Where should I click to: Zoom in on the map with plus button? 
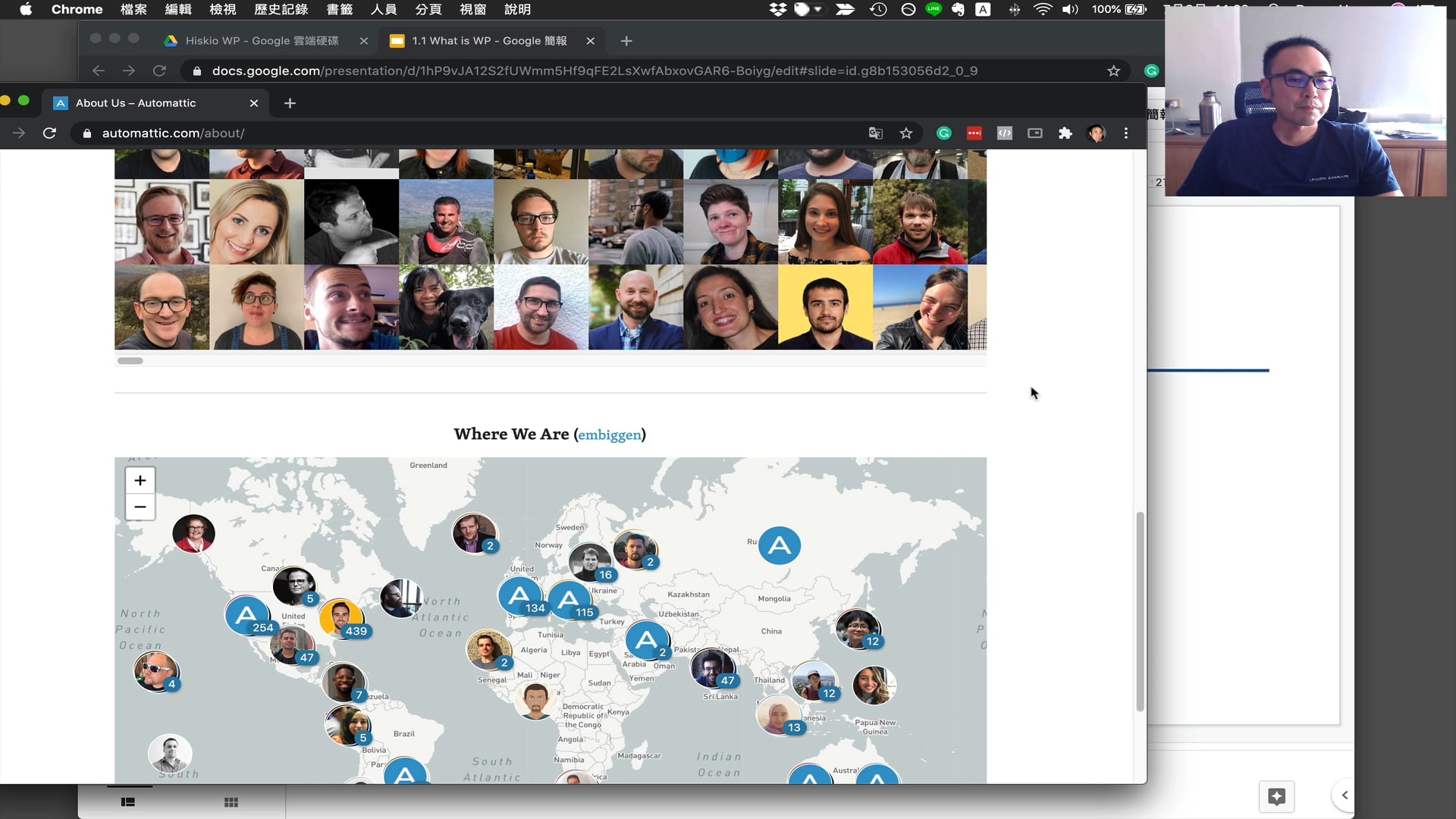click(140, 480)
